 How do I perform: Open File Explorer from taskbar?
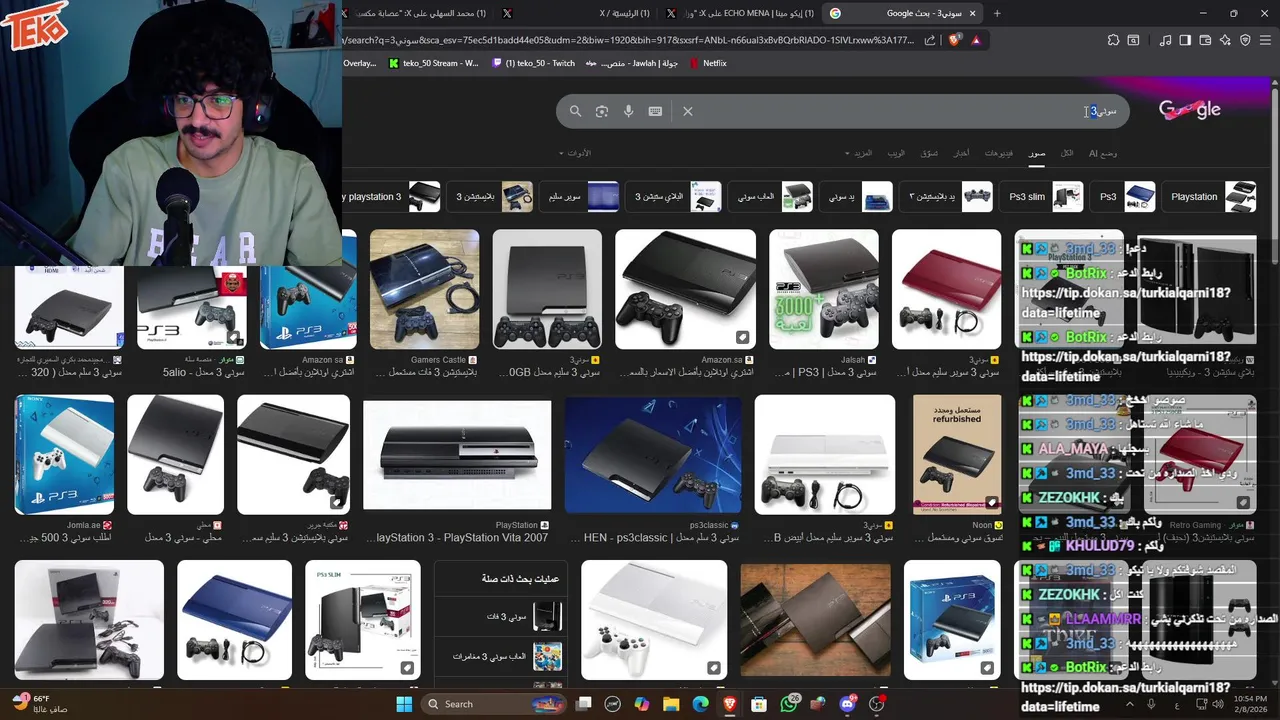point(671,704)
